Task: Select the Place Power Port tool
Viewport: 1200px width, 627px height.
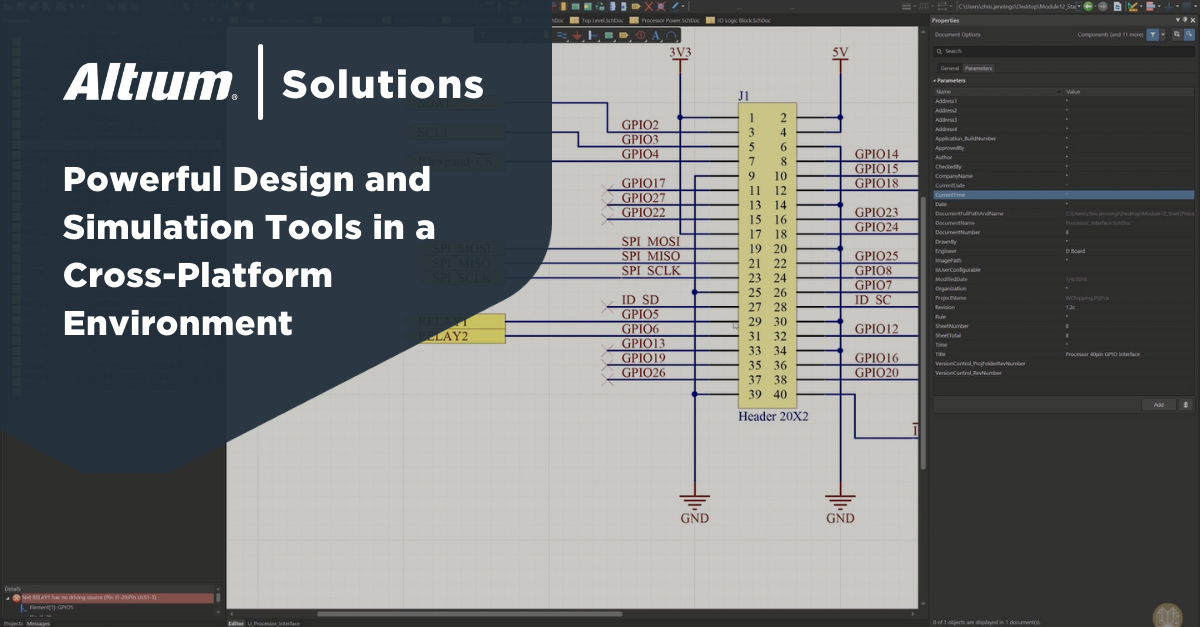Action: (578, 35)
